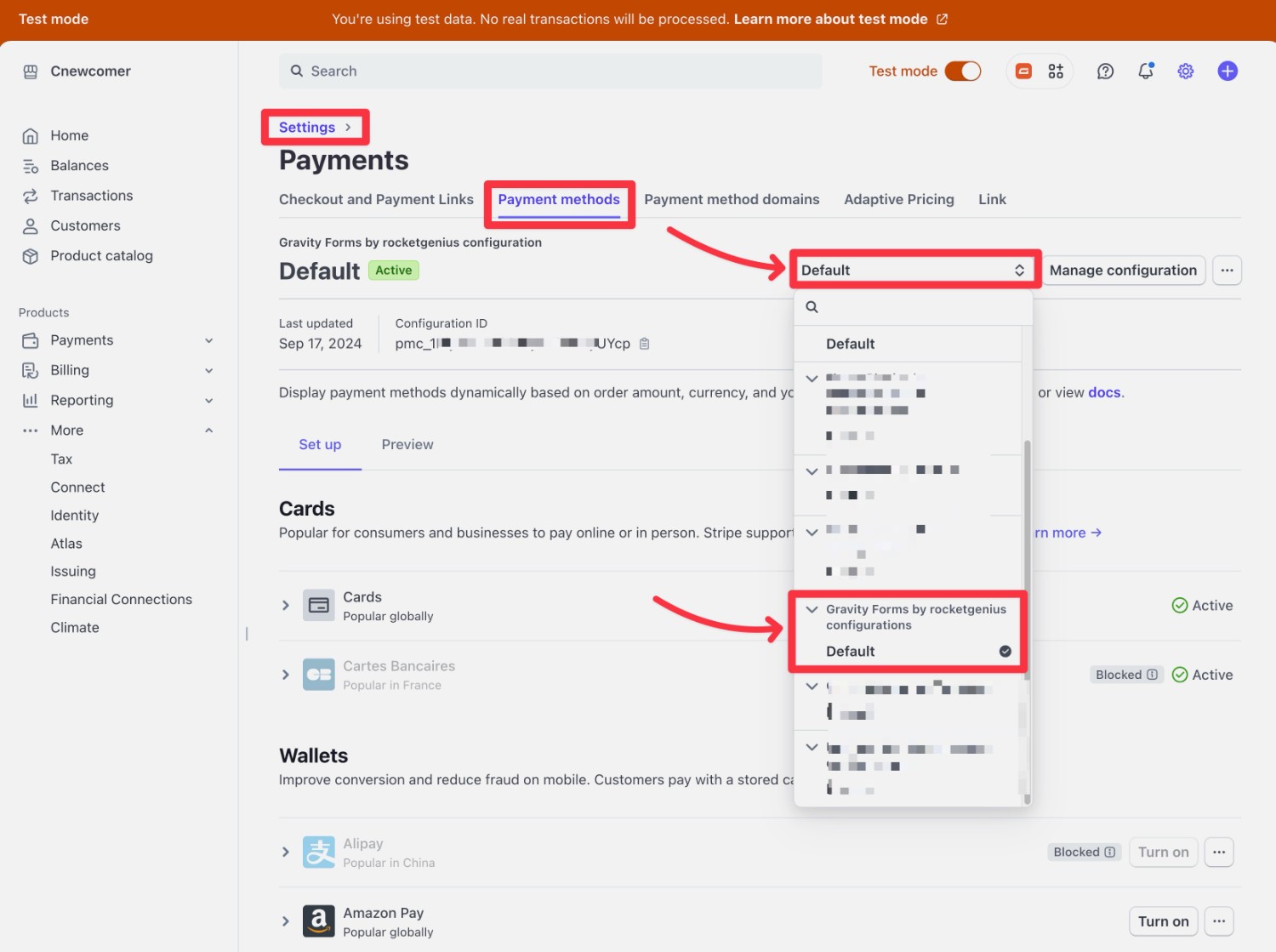Open the apps grid icon in the header

[x=1056, y=71]
